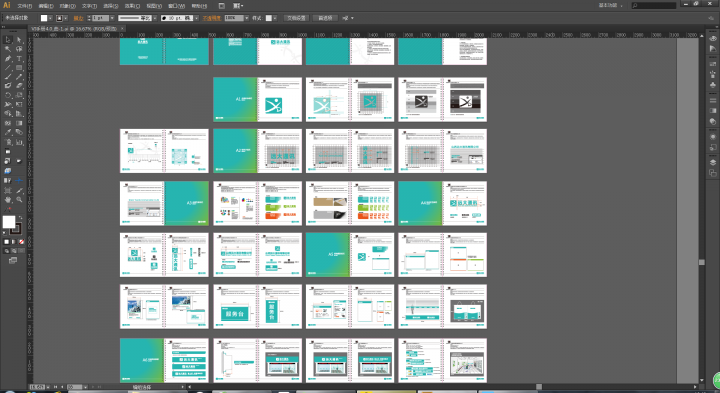
Task: Open the fill color dropdown arrow
Action: [51, 18]
